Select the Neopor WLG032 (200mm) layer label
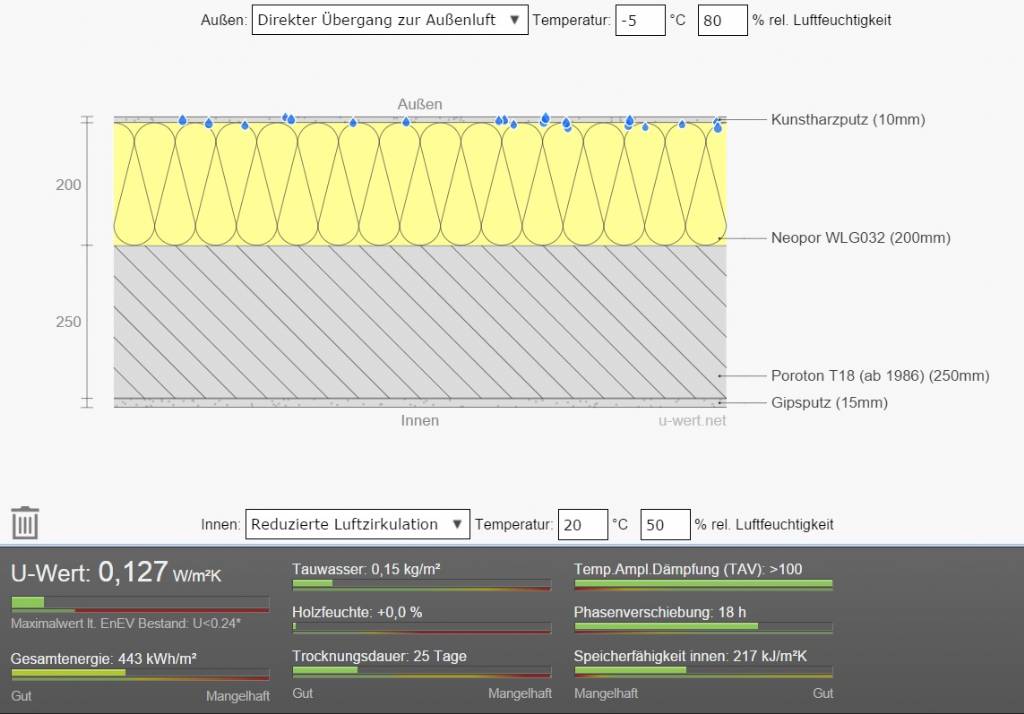 [x=860, y=238]
